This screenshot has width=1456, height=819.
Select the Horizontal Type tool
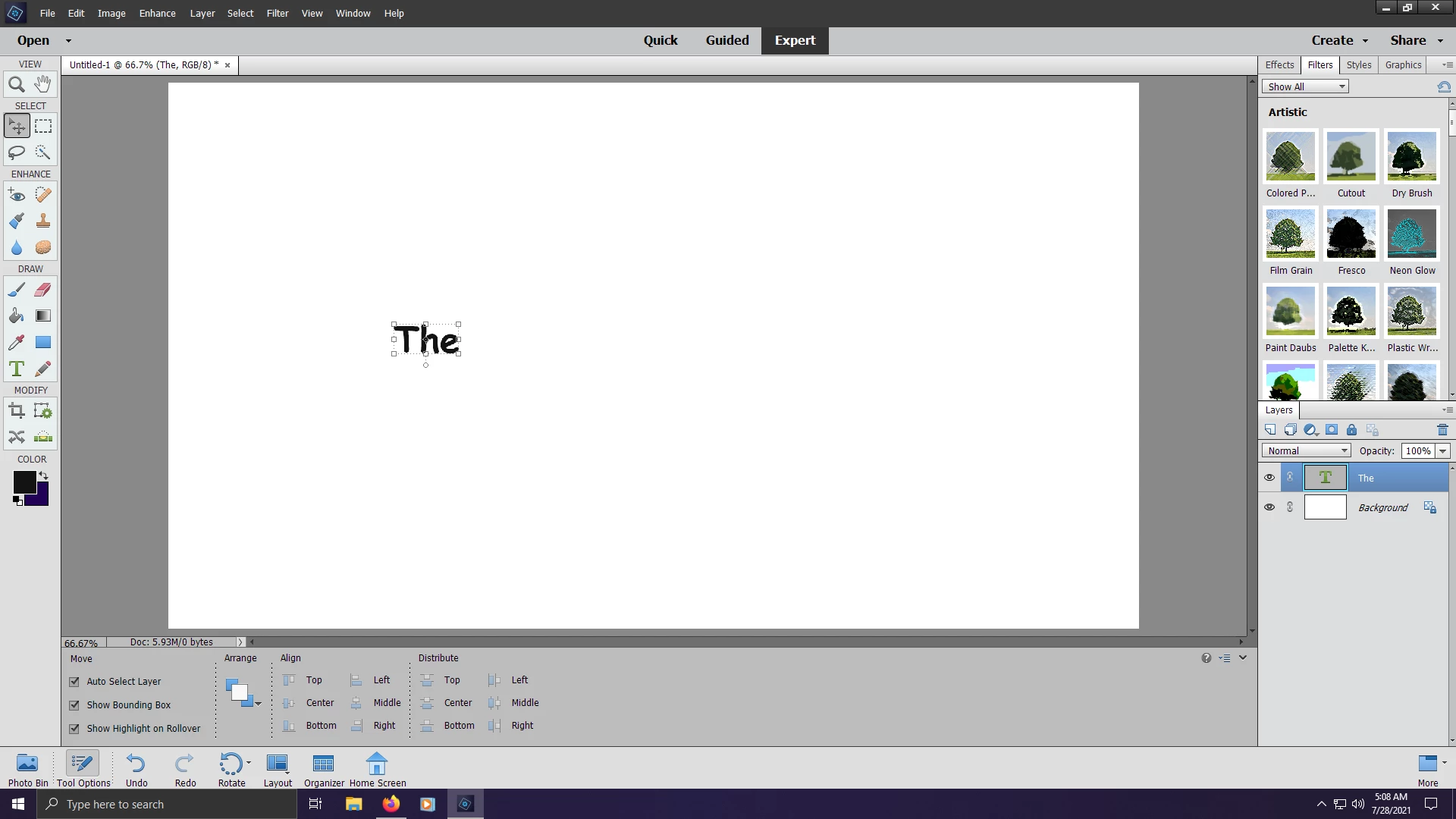coord(16,369)
